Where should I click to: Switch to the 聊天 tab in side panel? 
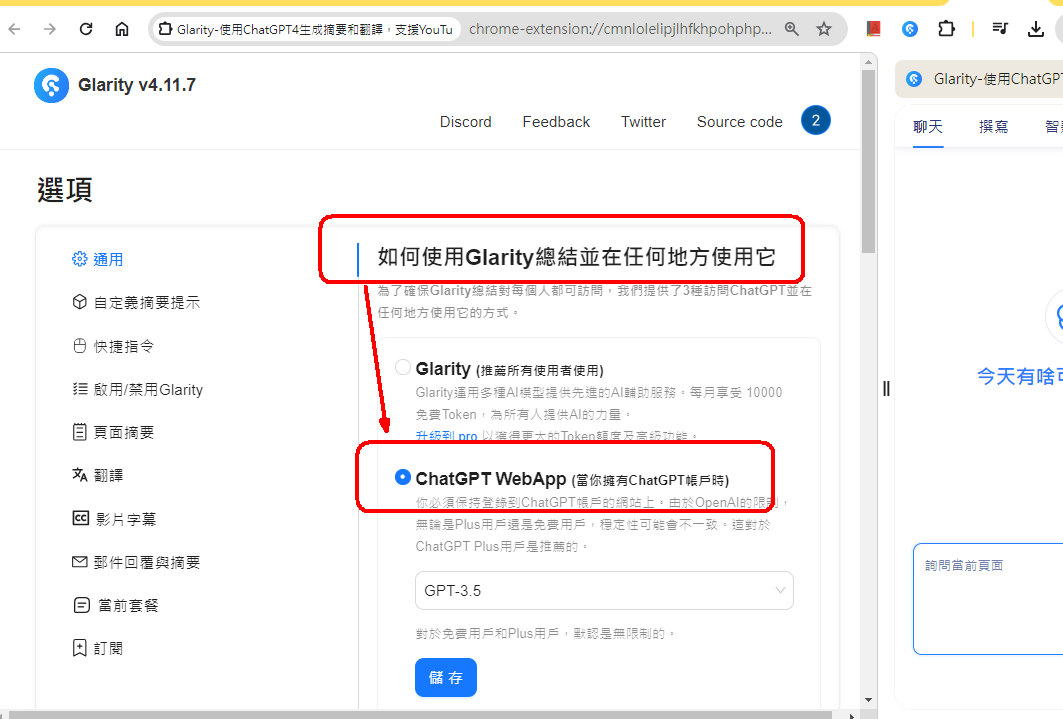927,127
